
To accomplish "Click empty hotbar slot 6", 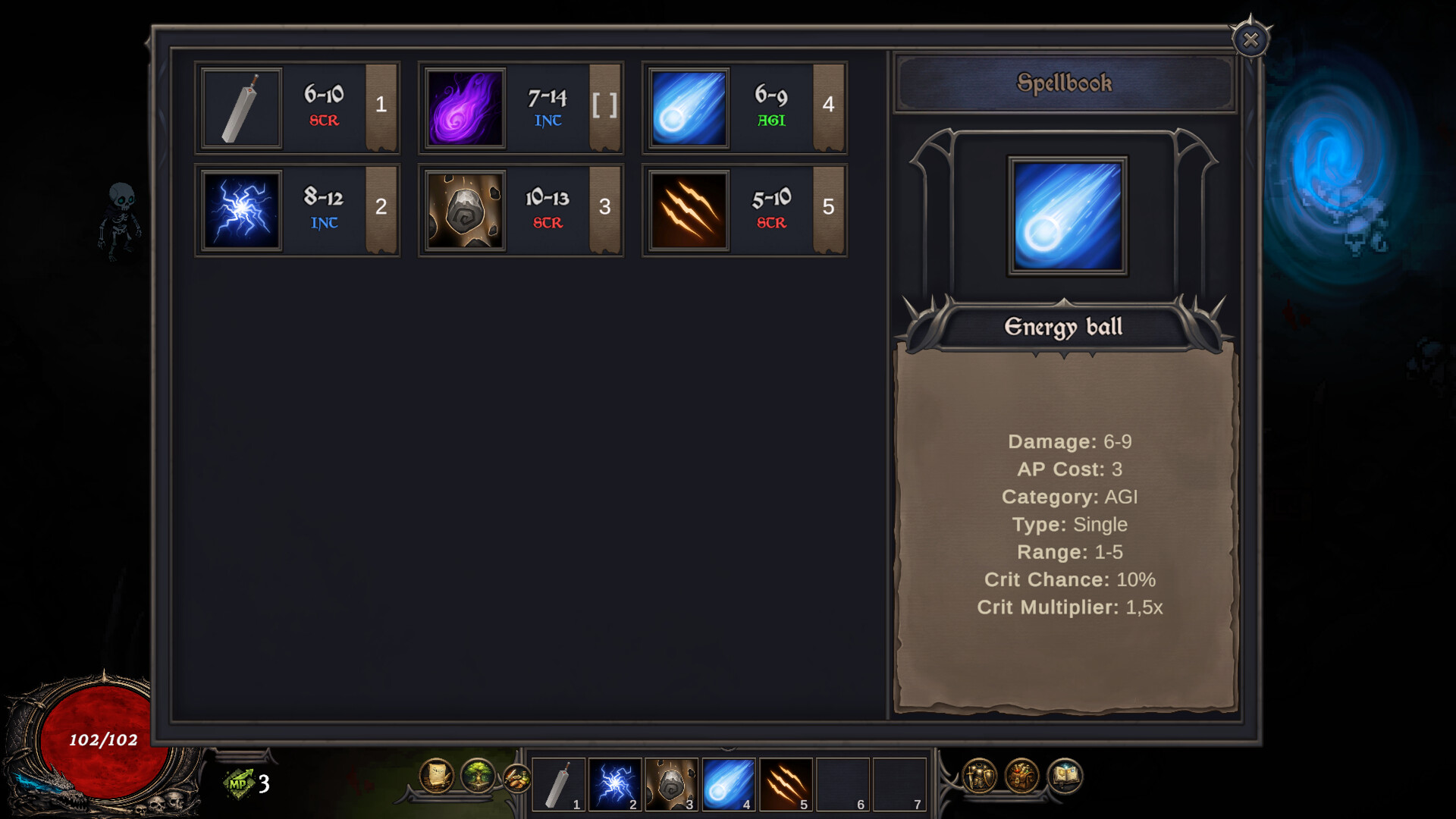I will coord(843,784).
